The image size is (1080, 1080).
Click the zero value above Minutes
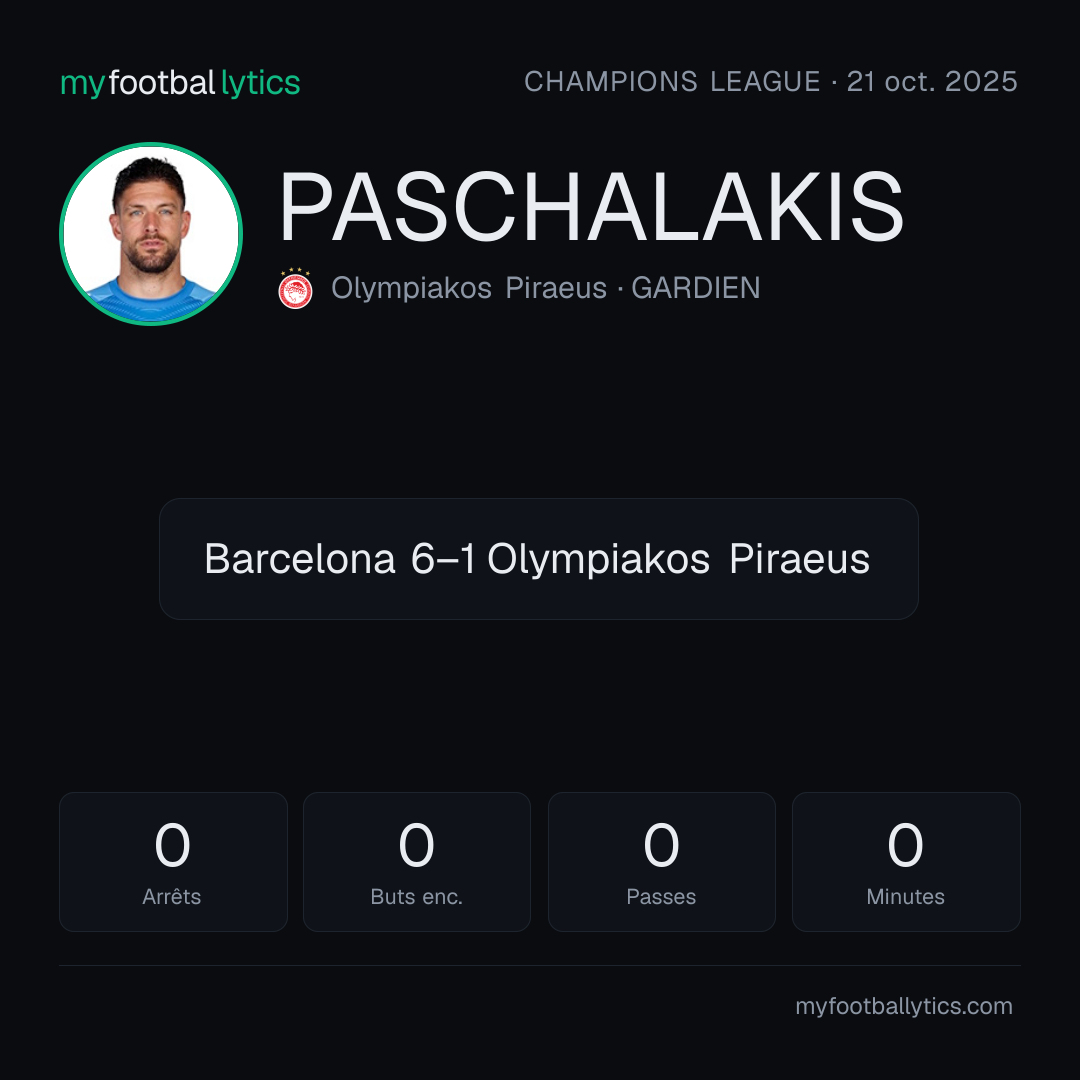click(x=905, y=845)
